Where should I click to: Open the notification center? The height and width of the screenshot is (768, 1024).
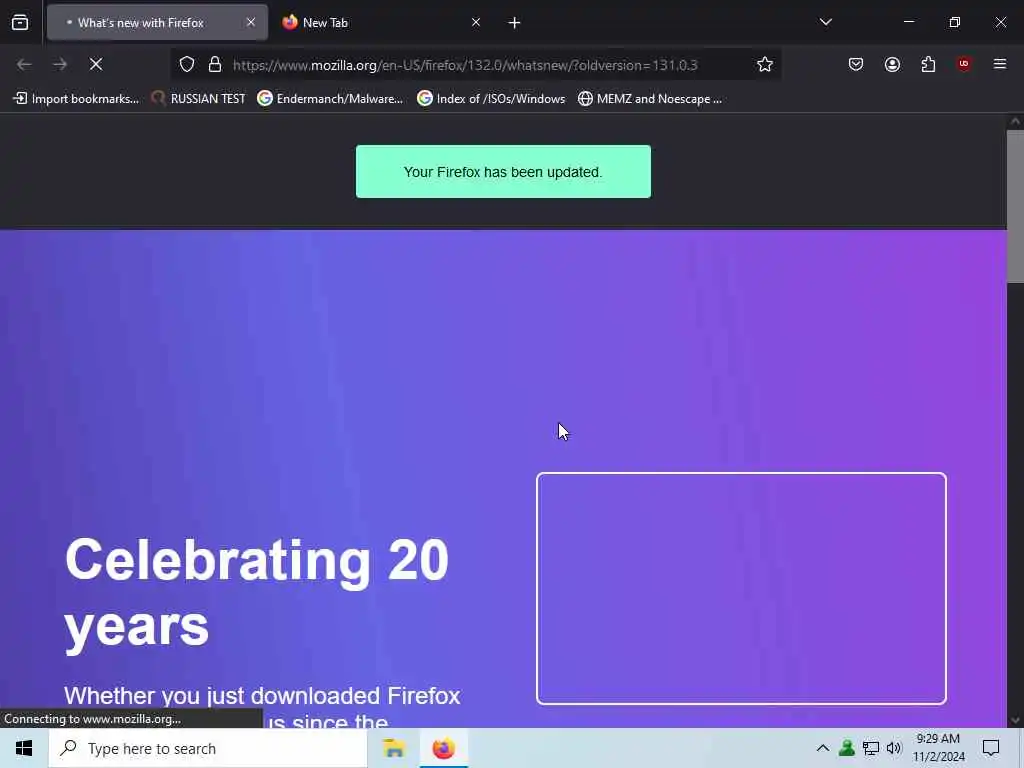click(x=991, y=748)
